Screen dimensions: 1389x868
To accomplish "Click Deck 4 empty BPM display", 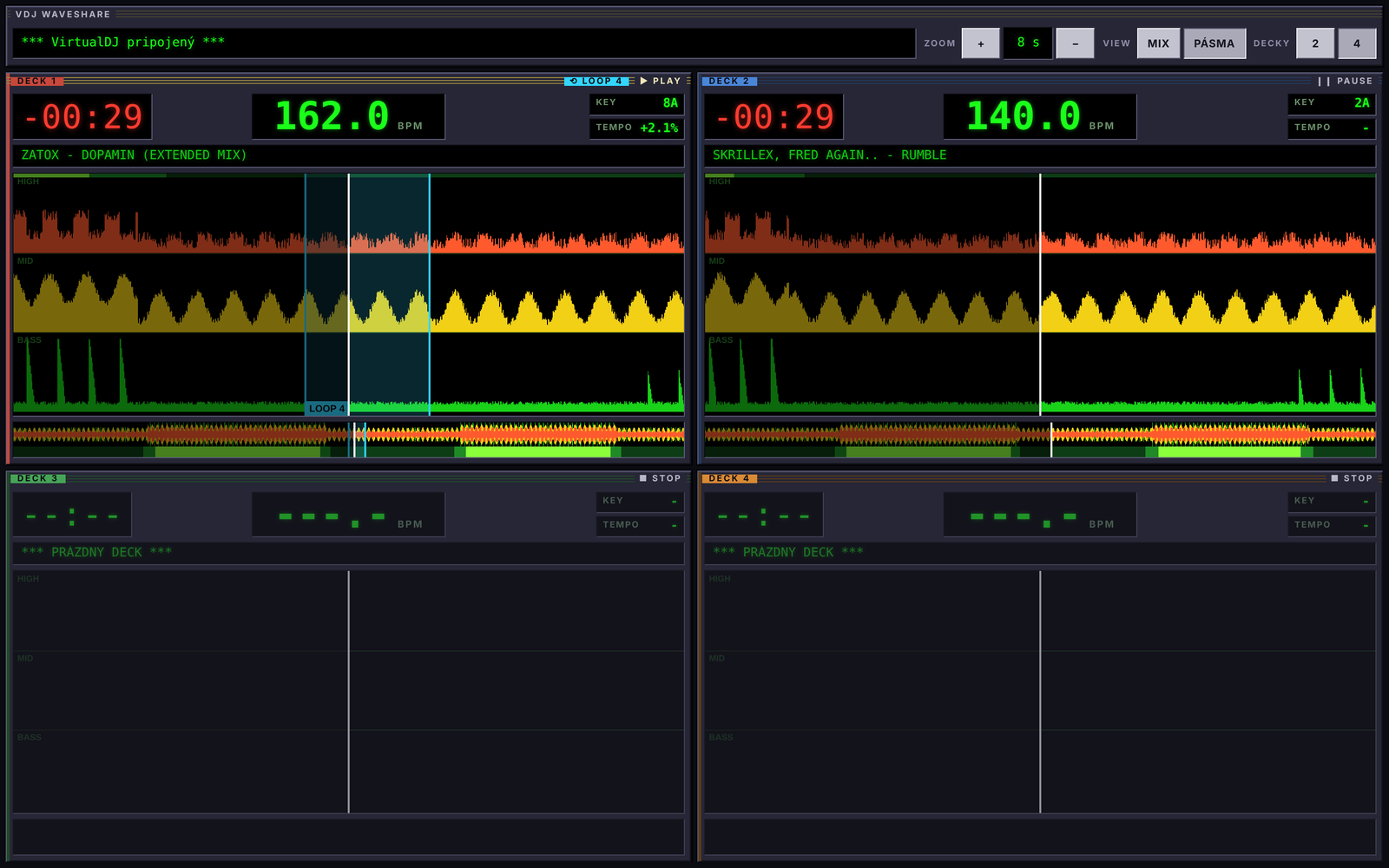I will [1040, 515].
